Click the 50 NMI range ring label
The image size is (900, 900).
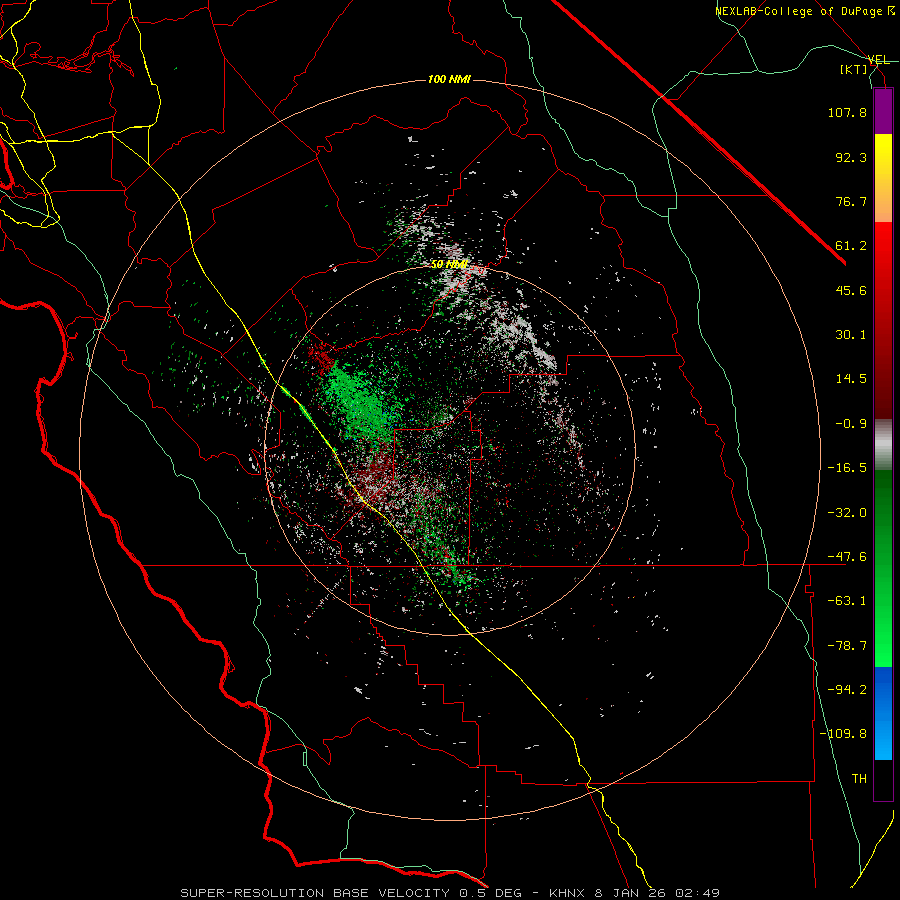449,265
